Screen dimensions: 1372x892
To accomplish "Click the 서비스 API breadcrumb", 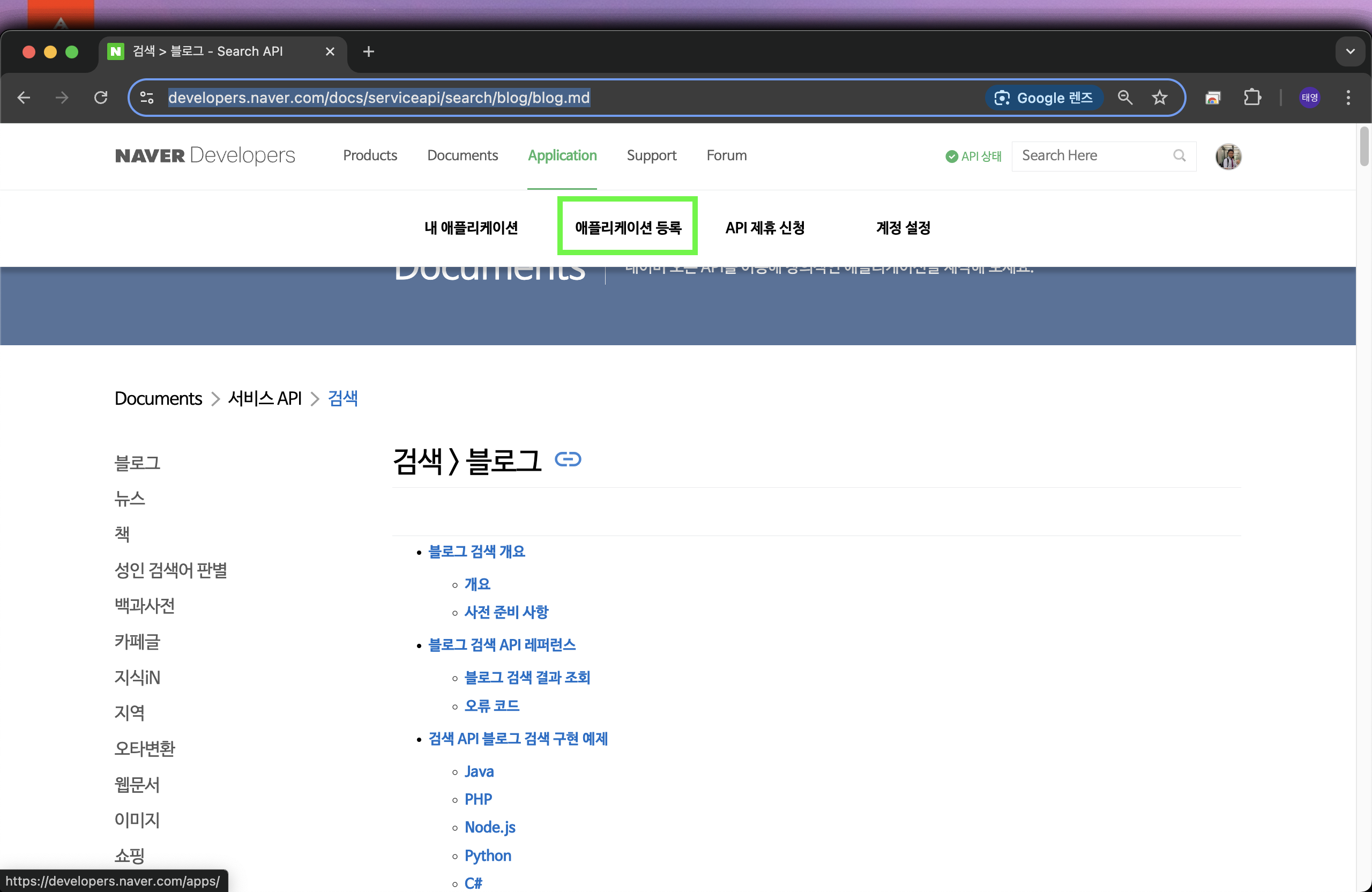I will (265, 398).
